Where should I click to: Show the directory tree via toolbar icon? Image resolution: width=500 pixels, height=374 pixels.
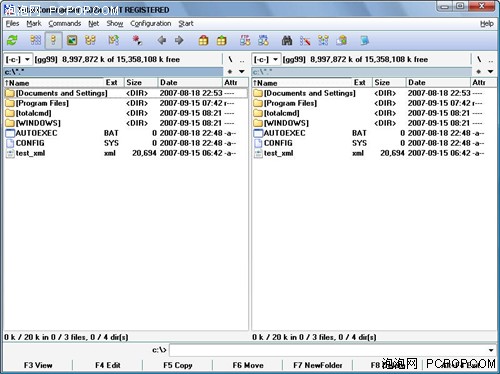(90, 41)
